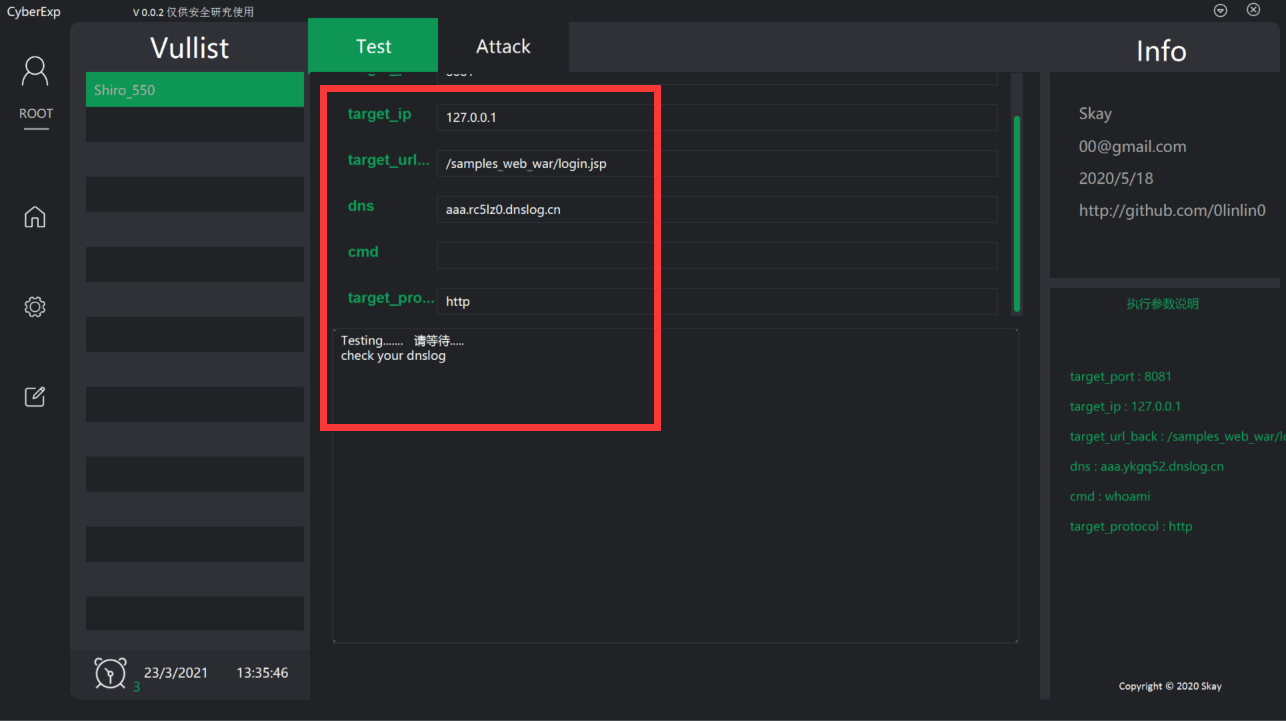Click the clock time 13:35:46

pyautogui.click(x=262, y=673)
